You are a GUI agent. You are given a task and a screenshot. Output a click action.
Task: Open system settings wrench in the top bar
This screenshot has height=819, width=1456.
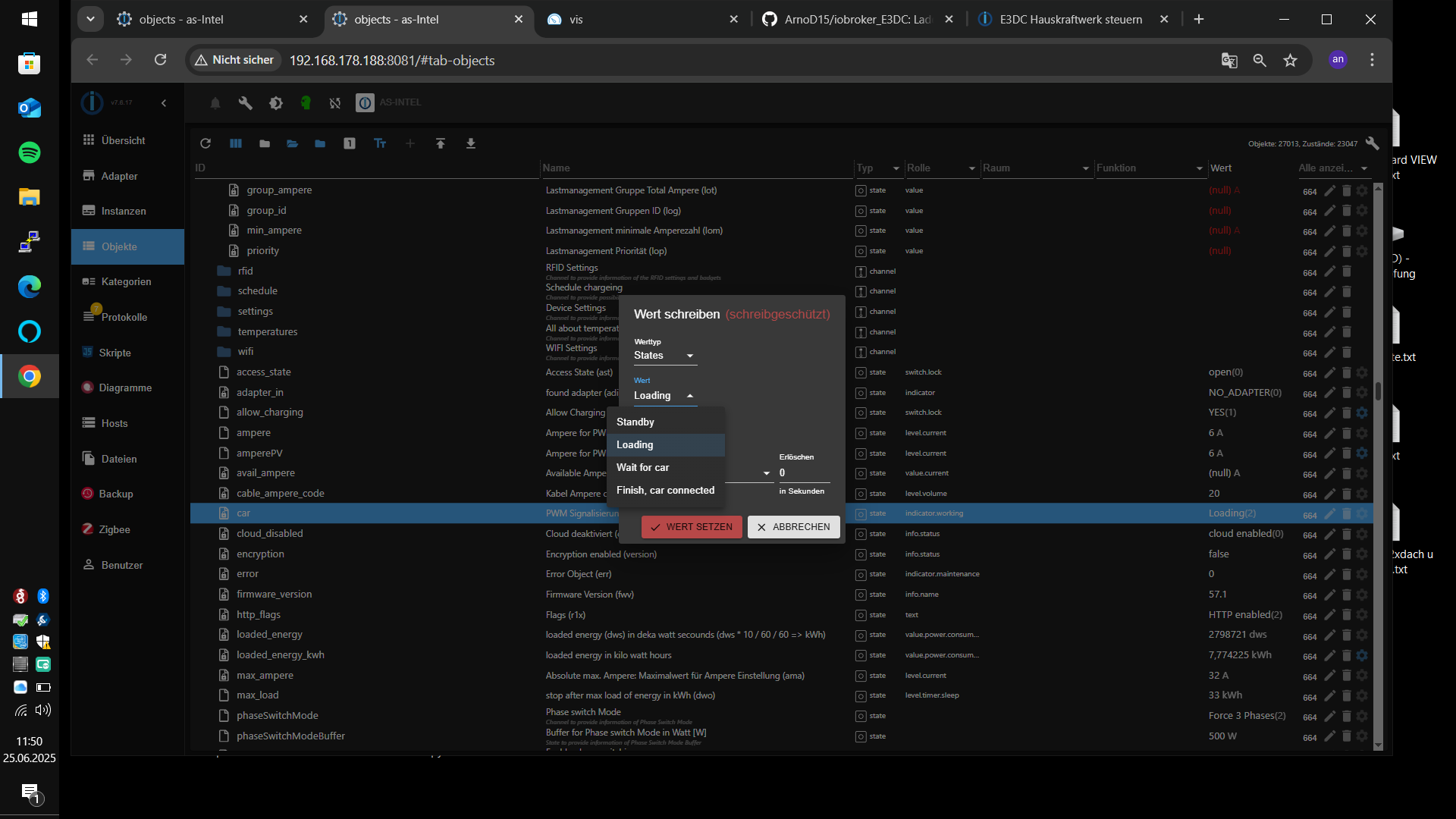point(245,103)
